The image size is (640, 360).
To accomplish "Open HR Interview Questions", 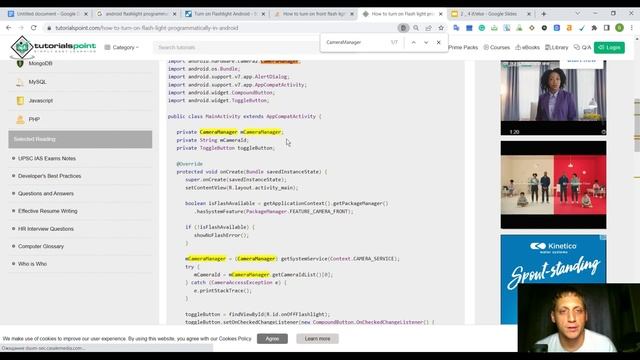I will [46, 229].
